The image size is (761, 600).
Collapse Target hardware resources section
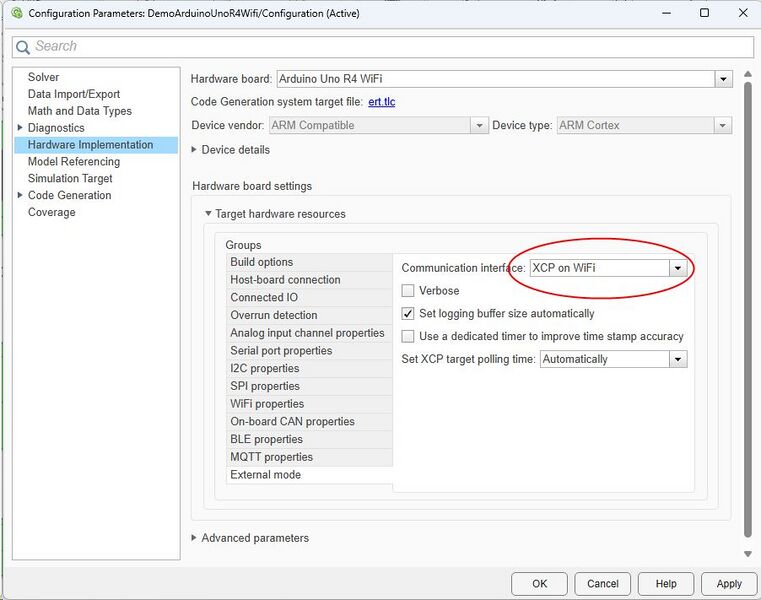pos(208,214)
